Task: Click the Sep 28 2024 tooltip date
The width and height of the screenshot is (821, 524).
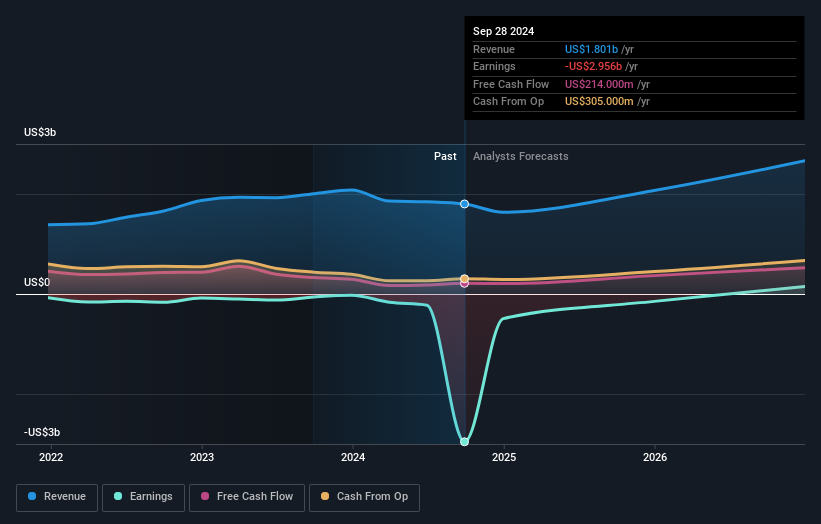Action: (503, 31)
